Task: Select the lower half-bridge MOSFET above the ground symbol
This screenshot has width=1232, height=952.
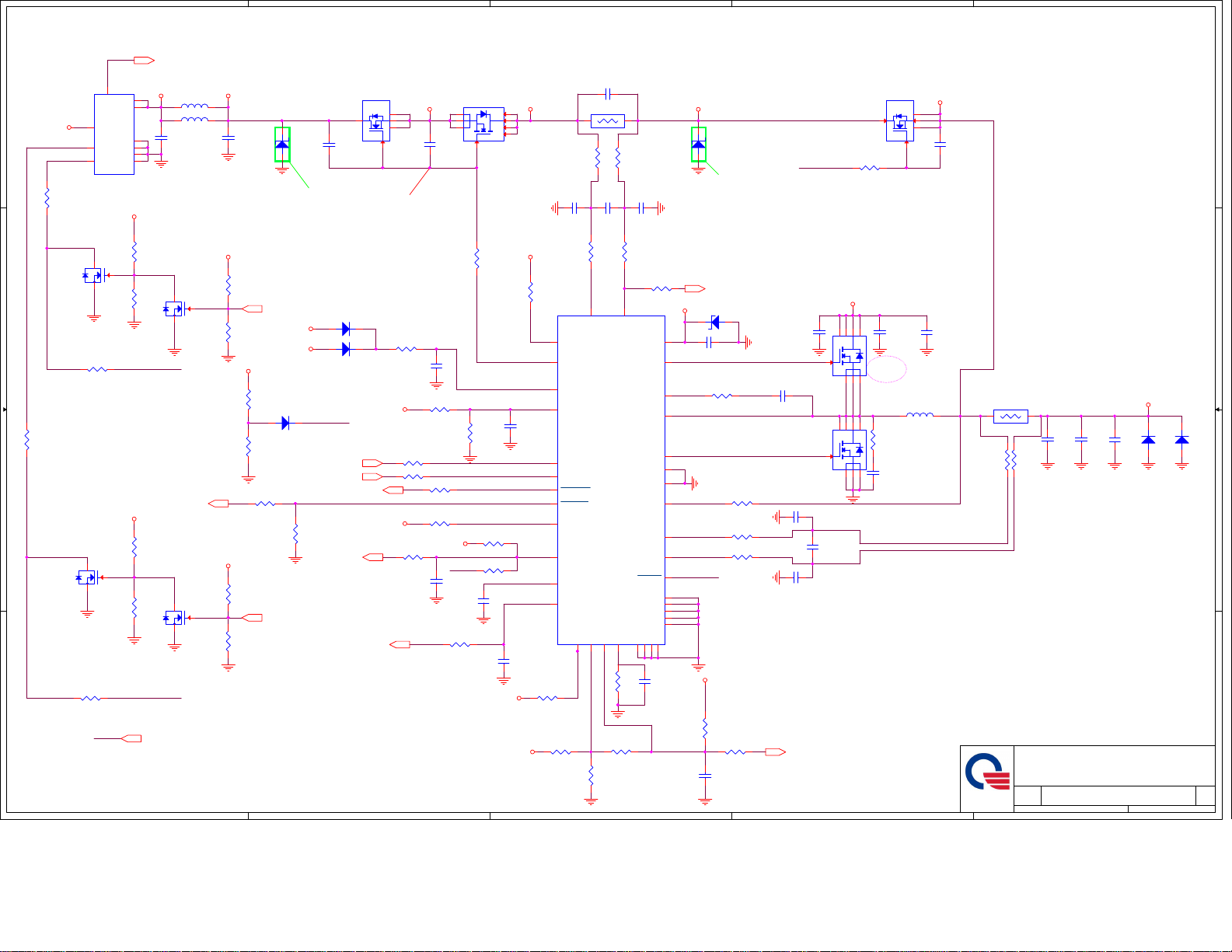Action: click(849, 450)
